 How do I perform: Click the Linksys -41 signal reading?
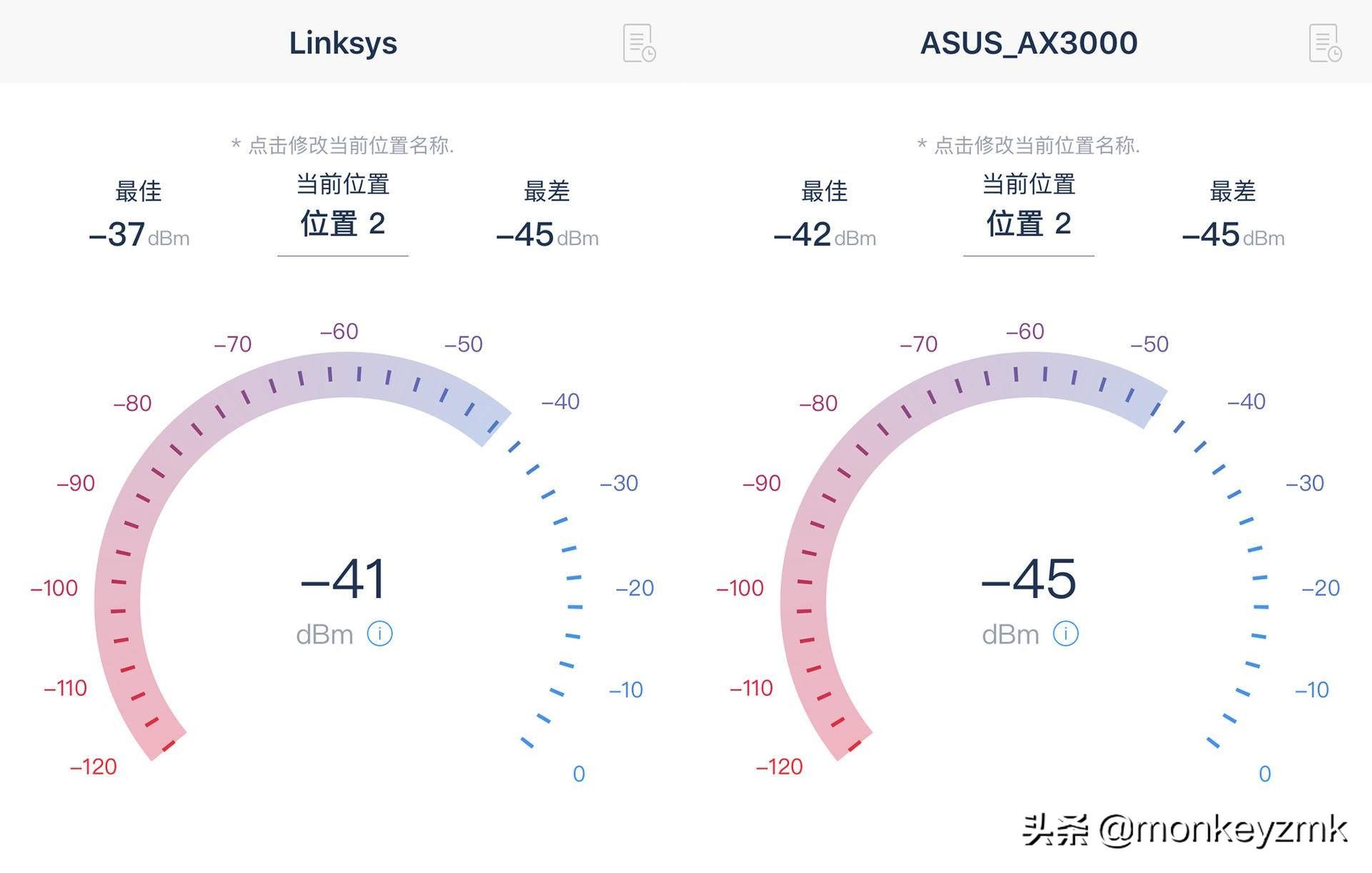[x=343, y=579]
